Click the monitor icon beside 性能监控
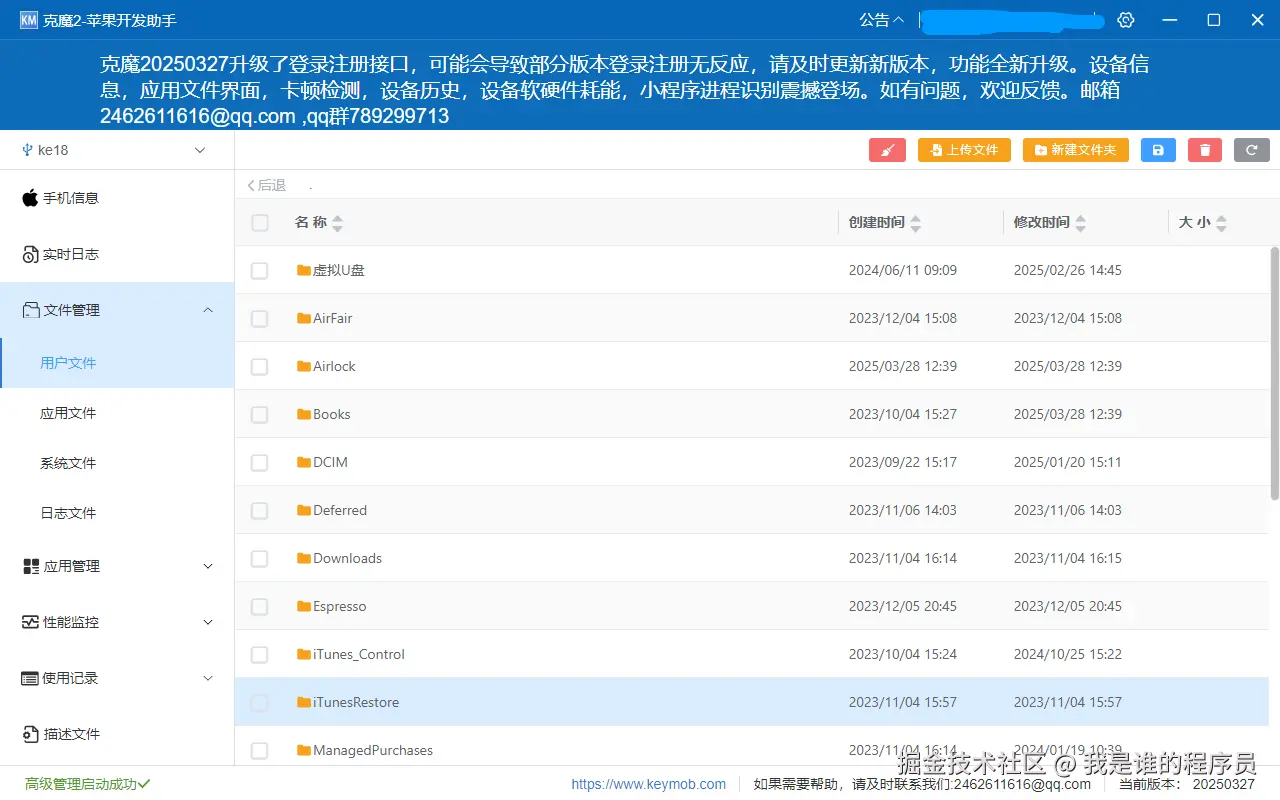Image resolution: width=1280 pixels, height=800 pixels. point(30,622)
